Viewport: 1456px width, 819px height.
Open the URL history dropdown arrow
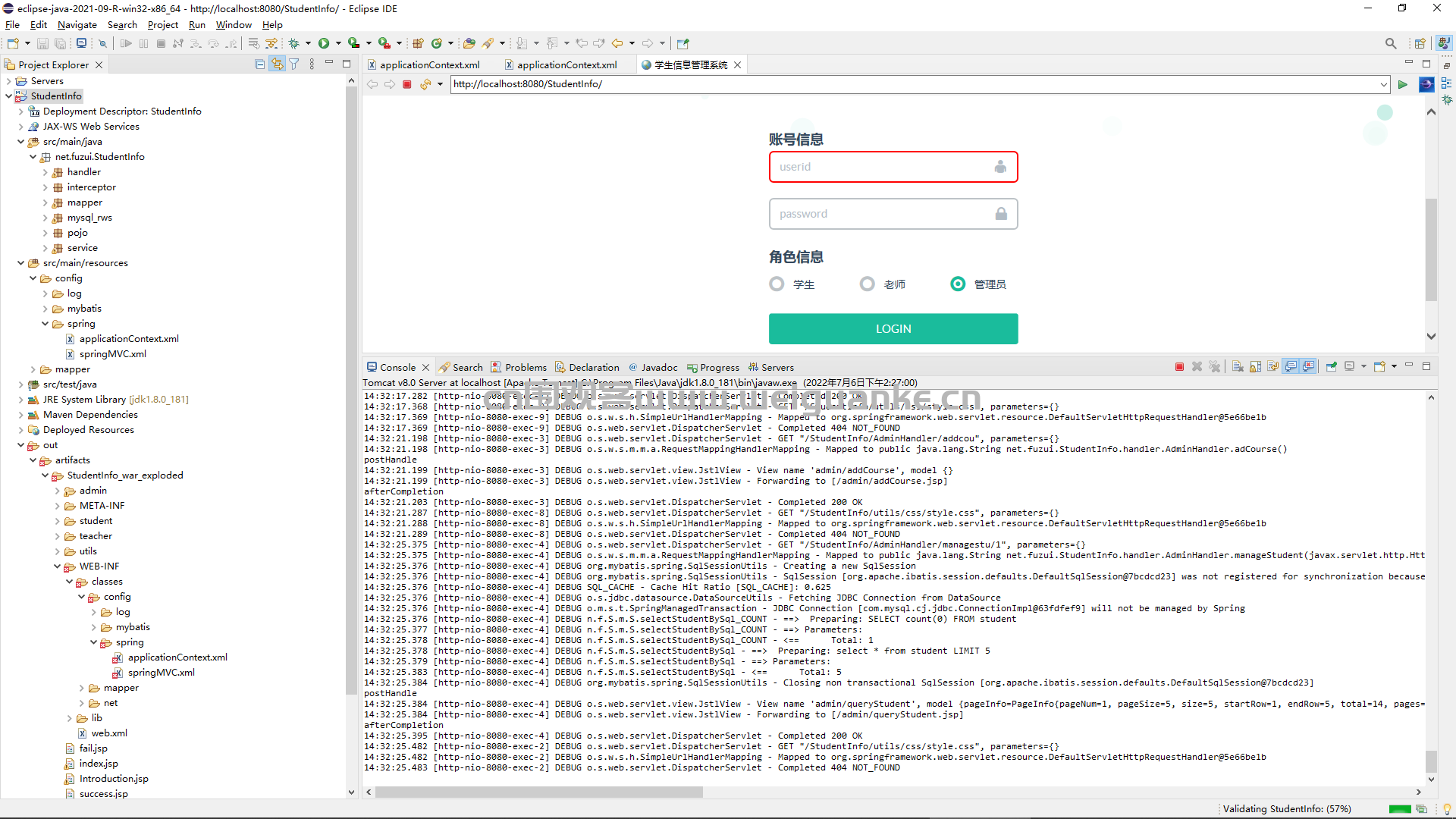(1383, 84)
